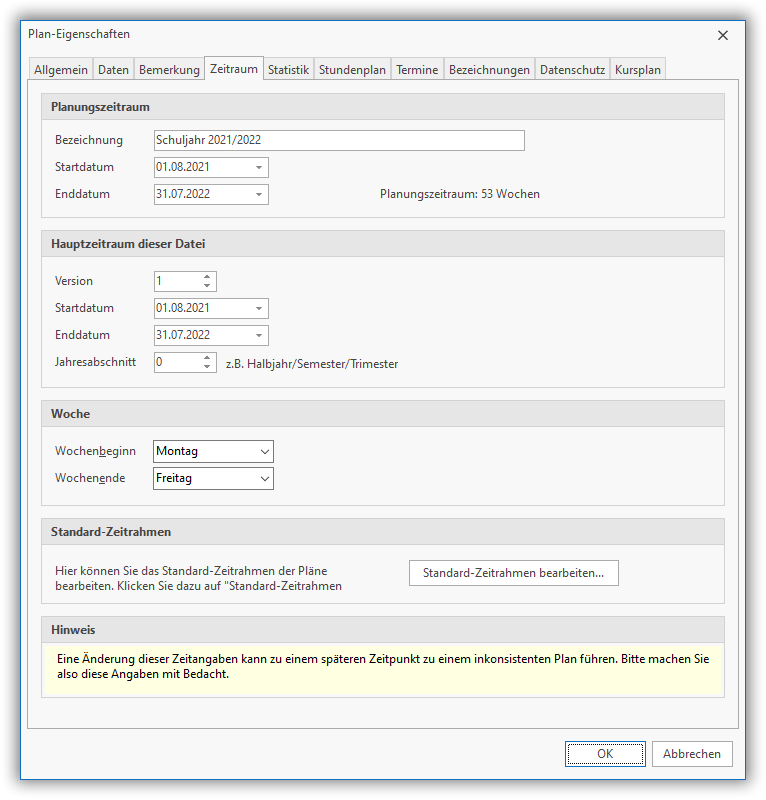Image resolution: width=766 pixels, height=800 pixels.
Task: Decrease Jahresabschnitt value with down arrow
Action: tap(207, 367)
